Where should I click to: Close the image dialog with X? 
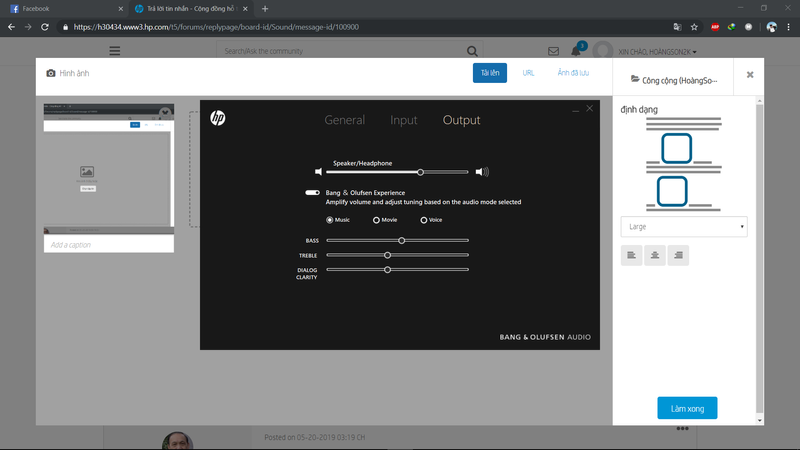(750, 75)
